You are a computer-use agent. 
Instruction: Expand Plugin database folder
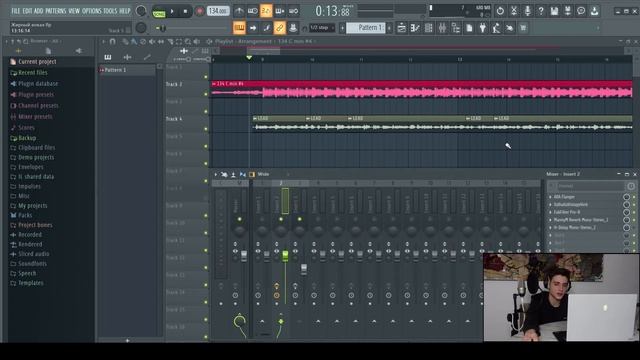38,84
